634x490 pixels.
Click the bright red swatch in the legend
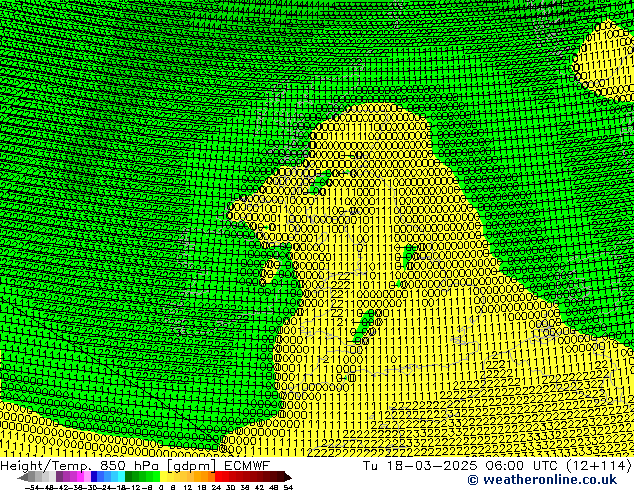tap(219, 477)
